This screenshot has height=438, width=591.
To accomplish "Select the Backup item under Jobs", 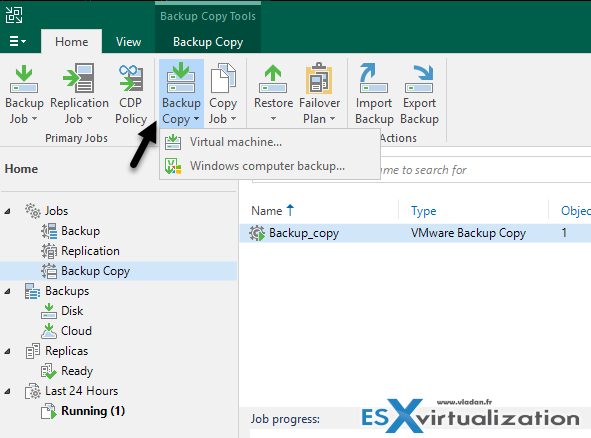I will pos(81,231).
